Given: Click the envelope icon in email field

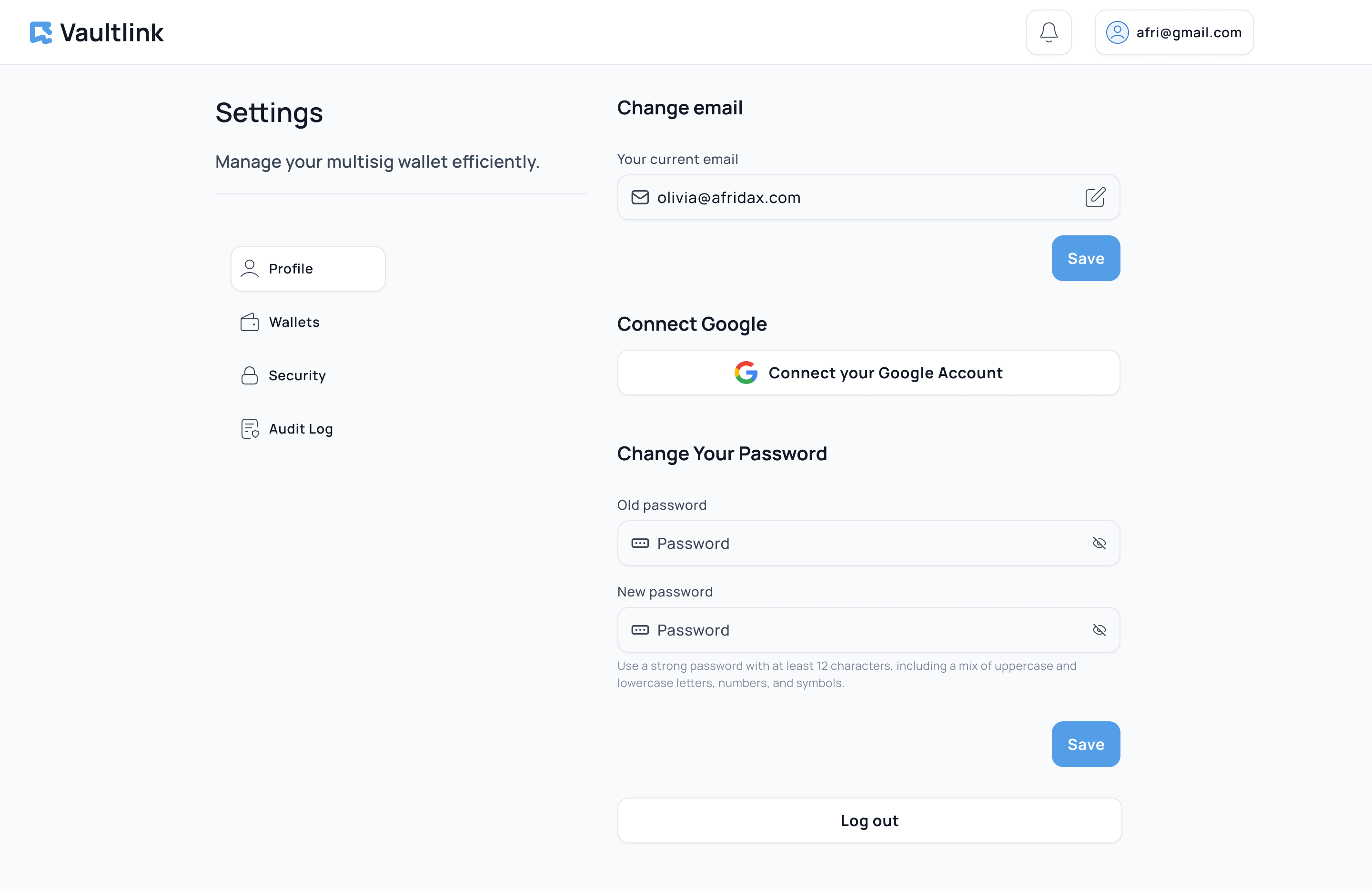Looking at the screenshot, I should tap(640, 197).
